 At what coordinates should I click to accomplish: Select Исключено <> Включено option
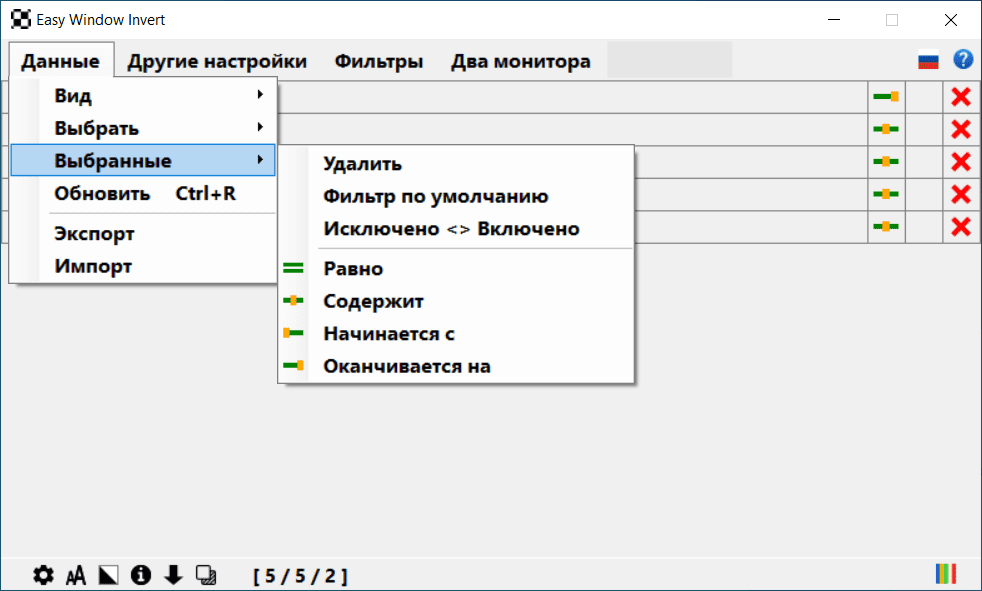point(451,229)
